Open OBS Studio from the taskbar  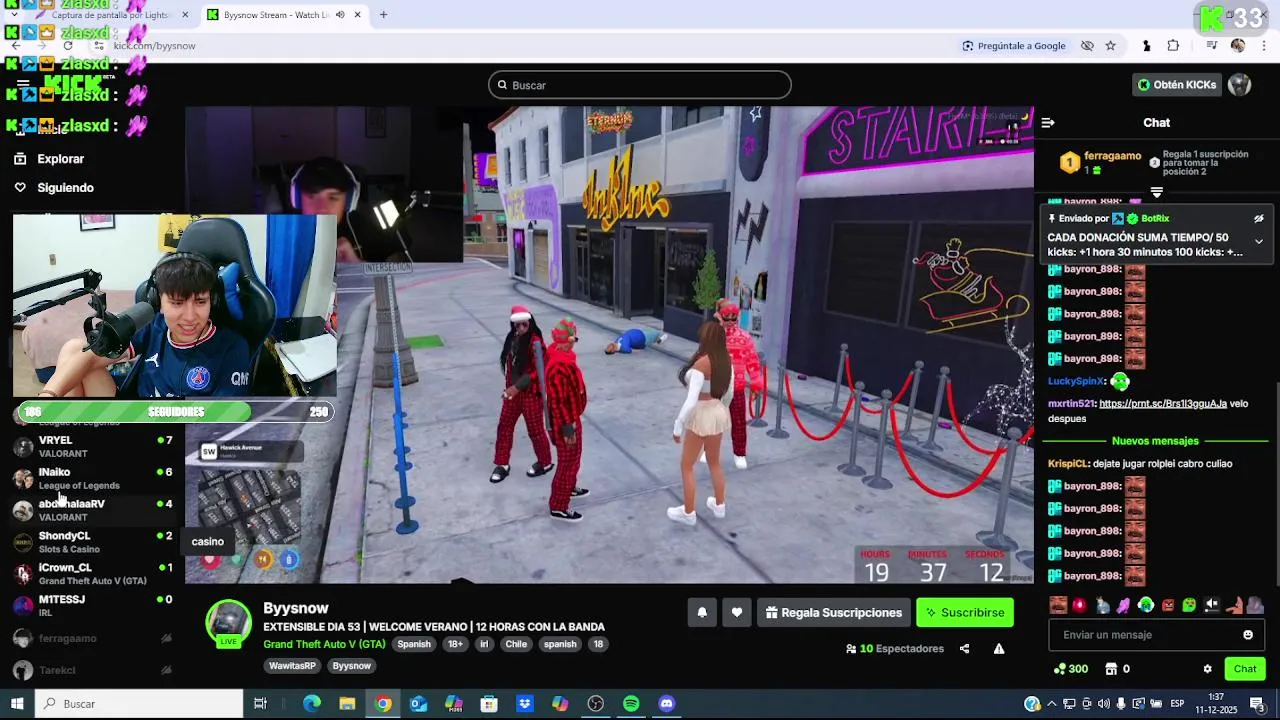point(596,704)
